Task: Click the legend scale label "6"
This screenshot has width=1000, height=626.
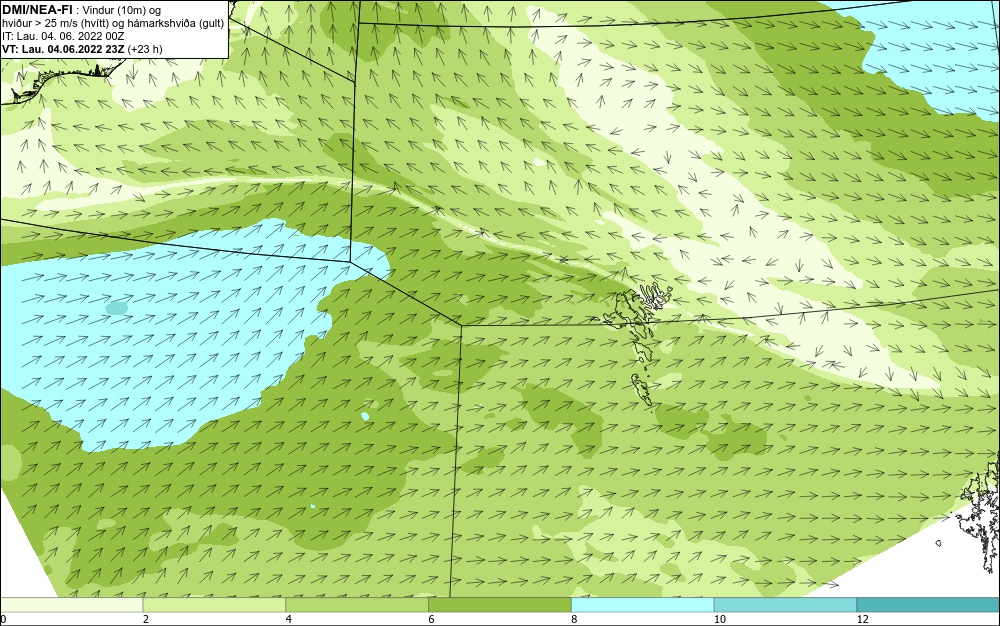Action: tap(432, 619)
